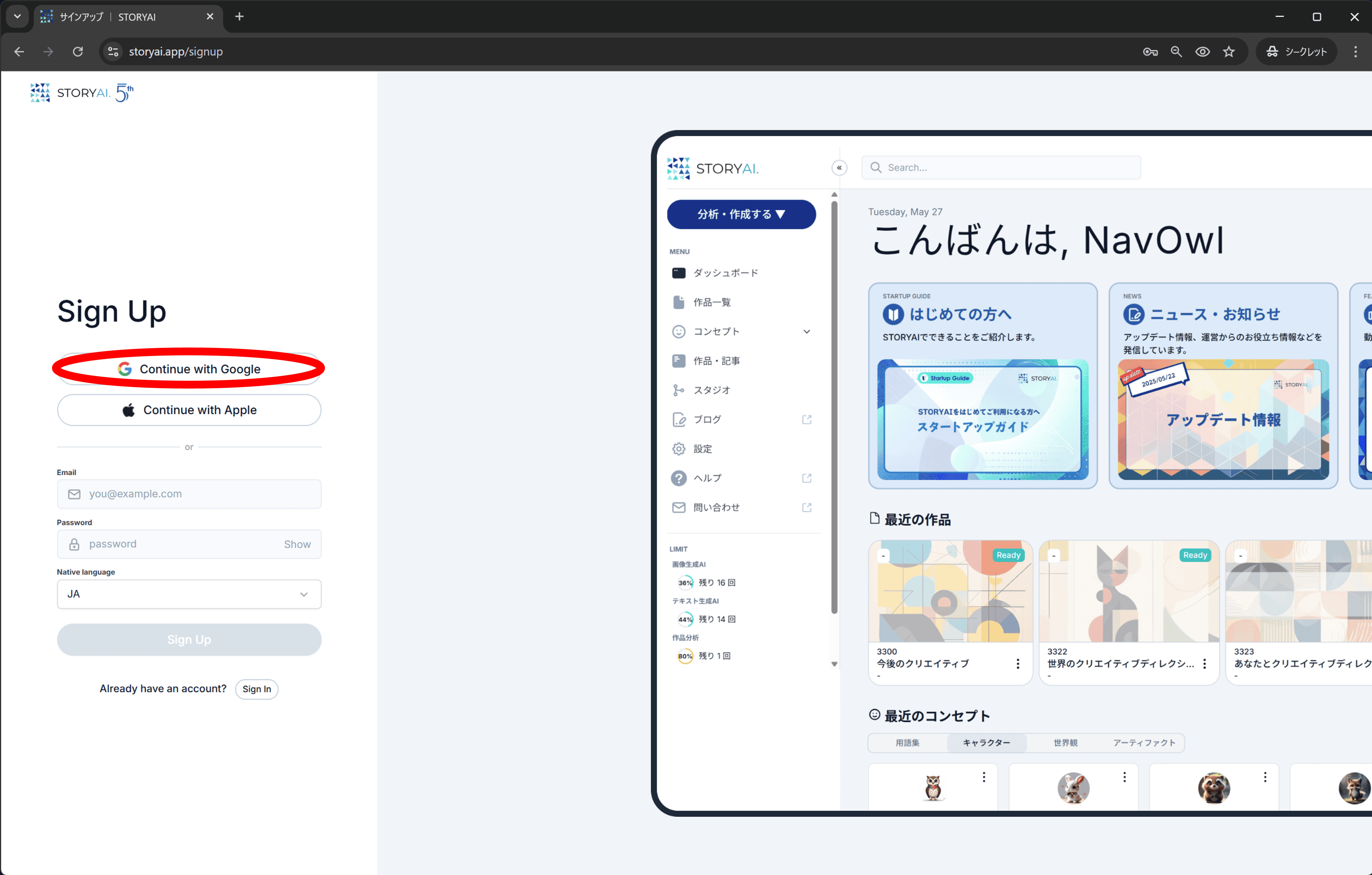Open the Chrome three-dot menu

(1355, 52)
